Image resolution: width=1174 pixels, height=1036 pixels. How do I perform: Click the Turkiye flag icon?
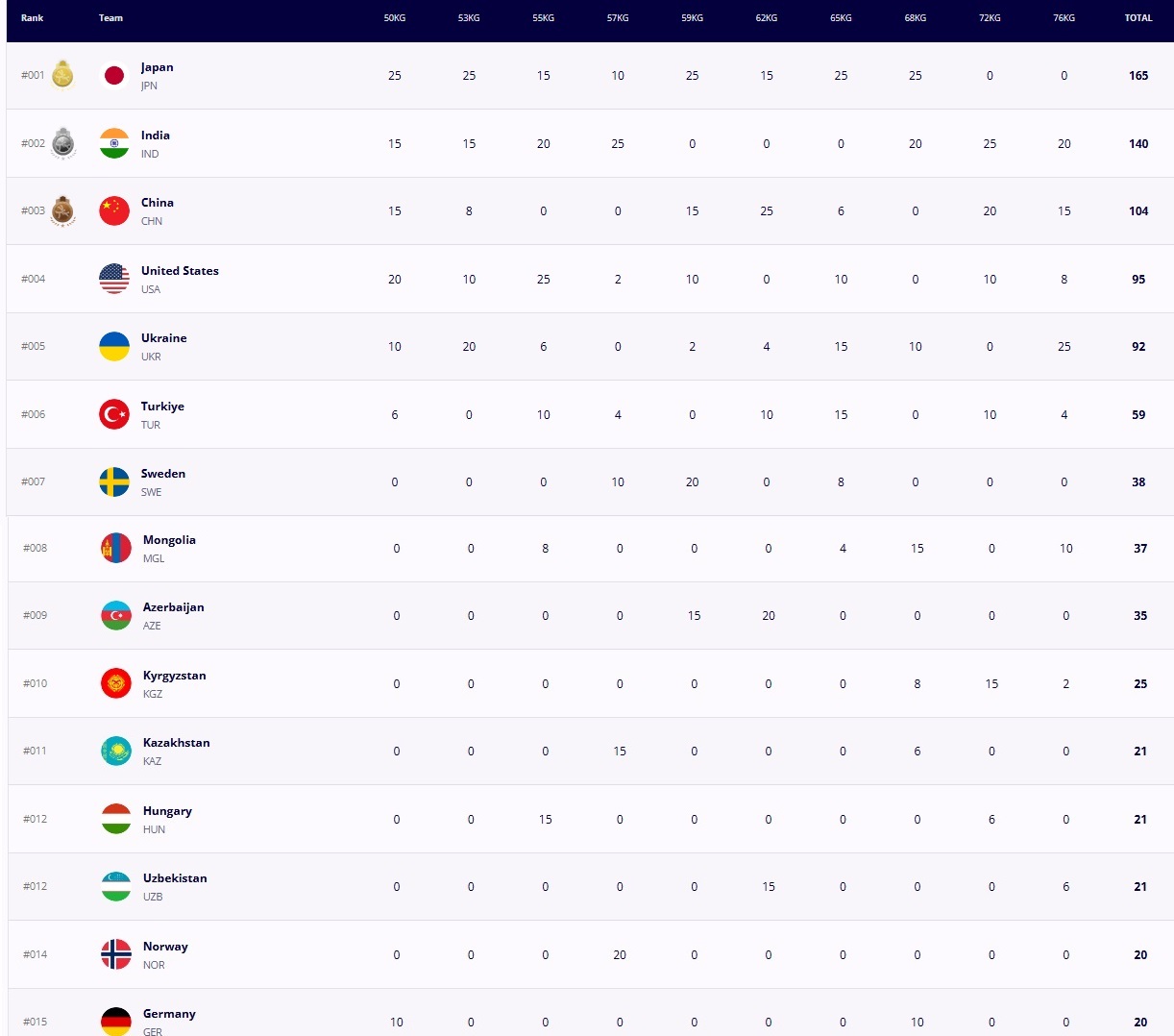[x=114, y=414]
